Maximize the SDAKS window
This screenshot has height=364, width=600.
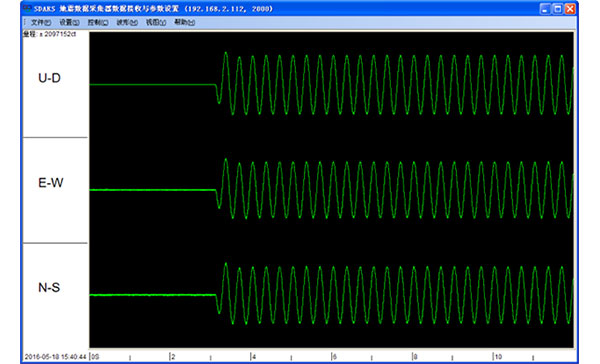pos(558,9)
